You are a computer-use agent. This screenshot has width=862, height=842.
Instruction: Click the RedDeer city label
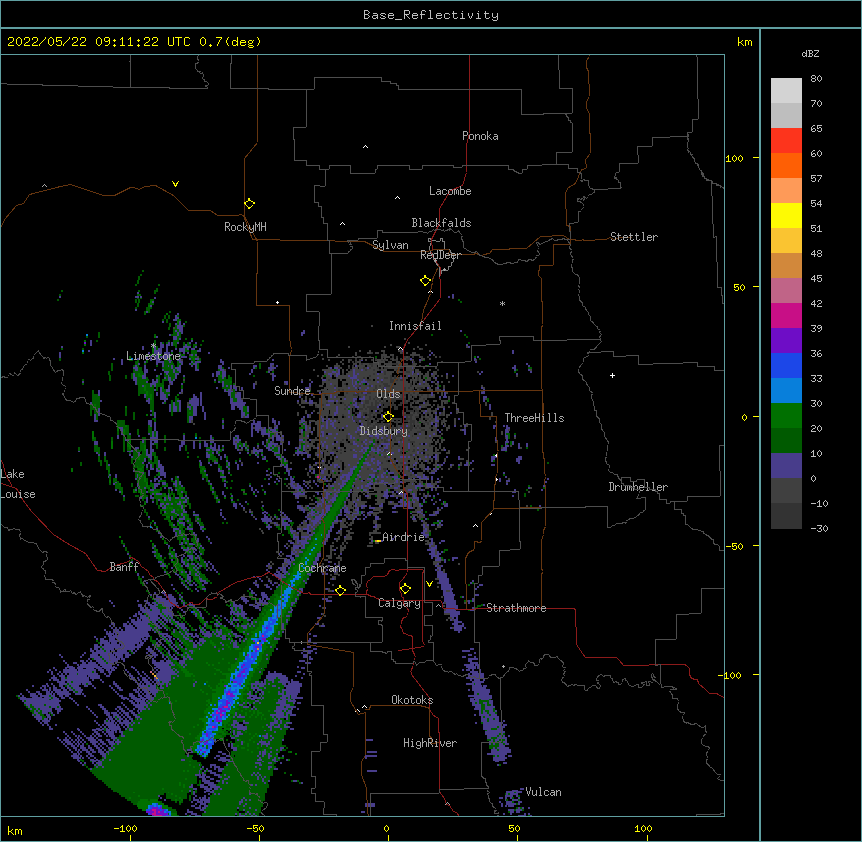(440, 255)
